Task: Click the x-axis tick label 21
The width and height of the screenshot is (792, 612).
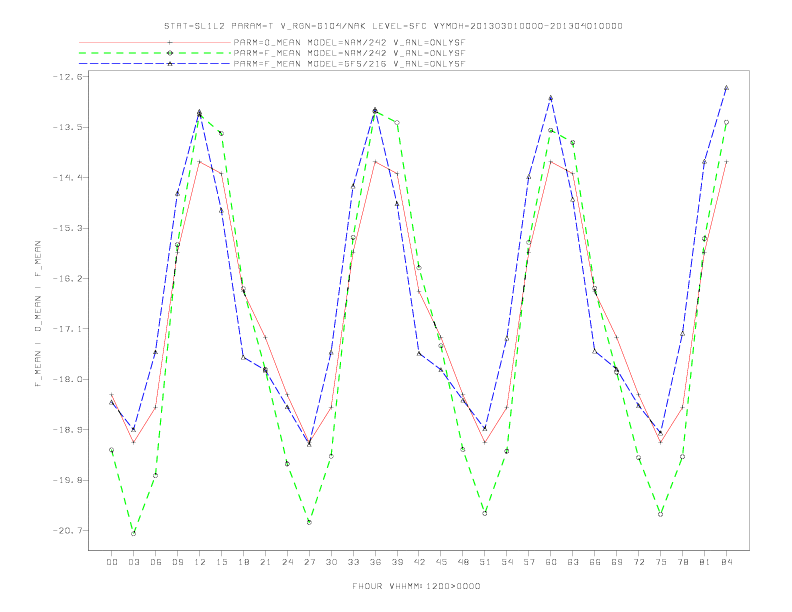Action: (x=265, y=562)
